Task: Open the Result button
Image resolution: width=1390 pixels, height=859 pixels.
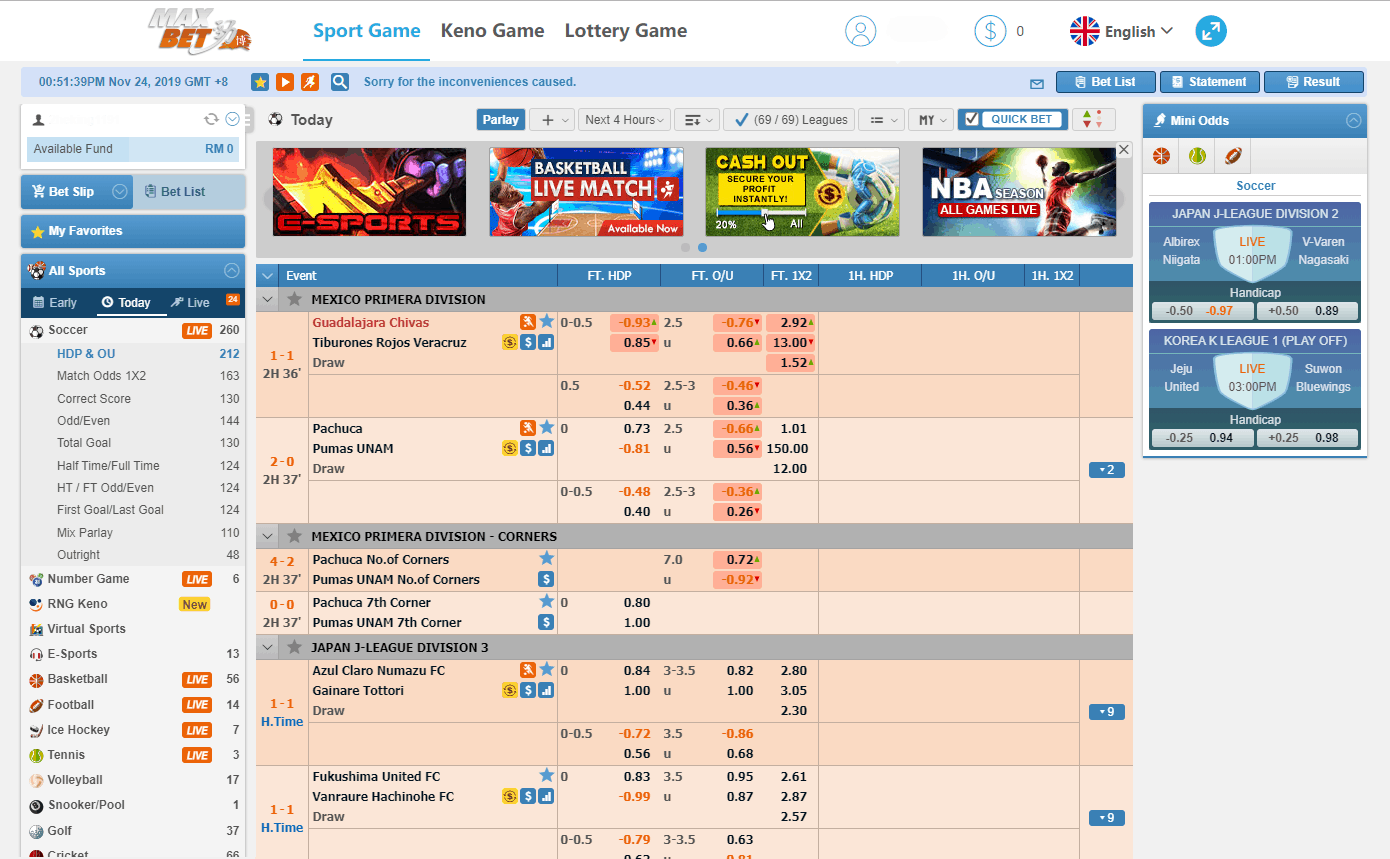Action: (1314, 82)
